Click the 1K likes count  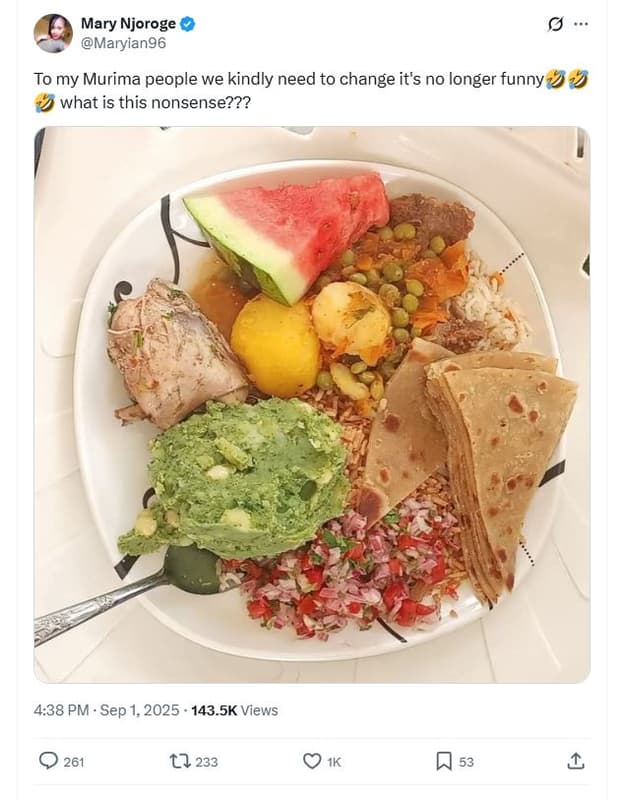point(334,762)
